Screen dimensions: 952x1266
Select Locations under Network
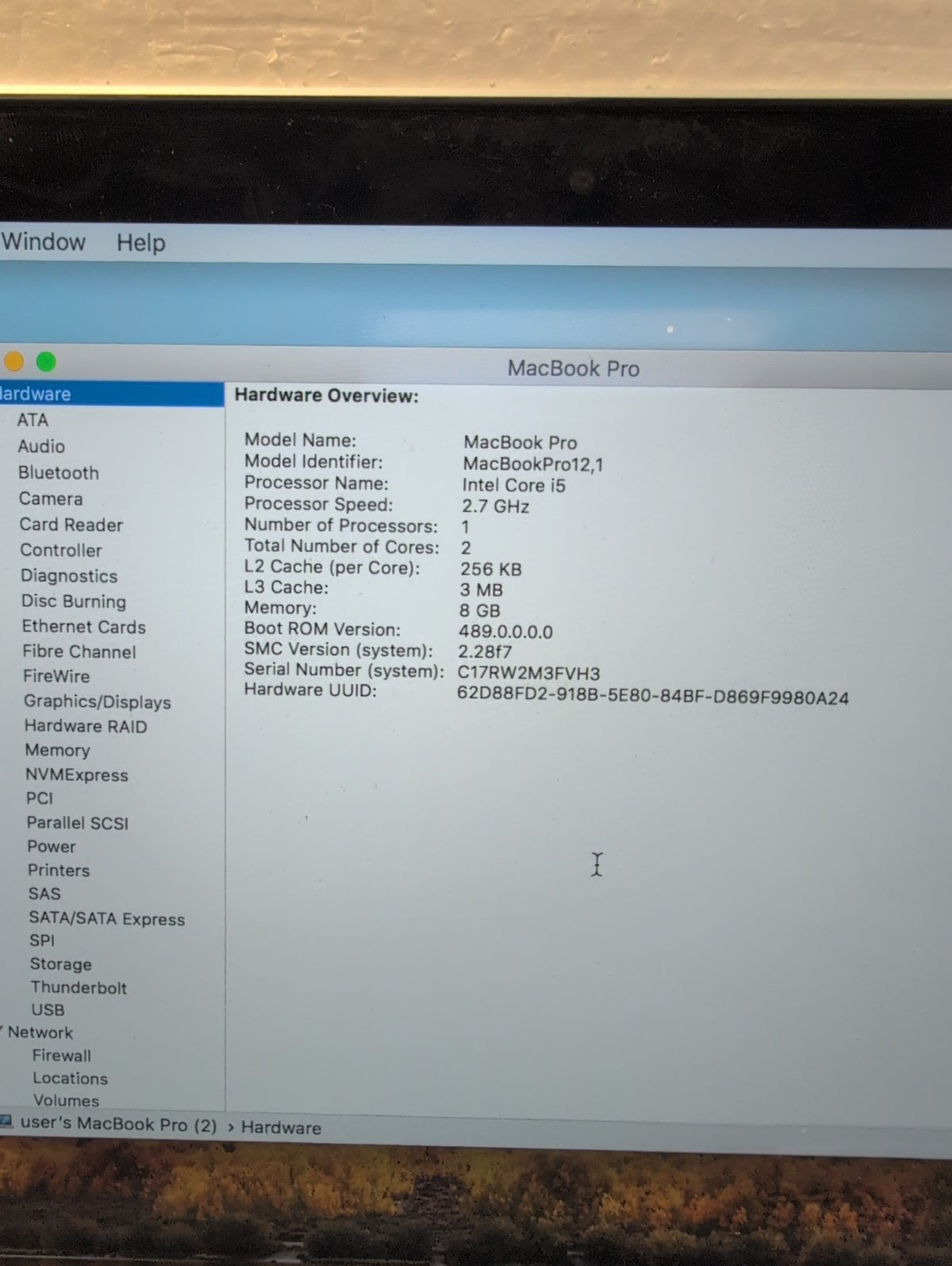click(71, 1079)
